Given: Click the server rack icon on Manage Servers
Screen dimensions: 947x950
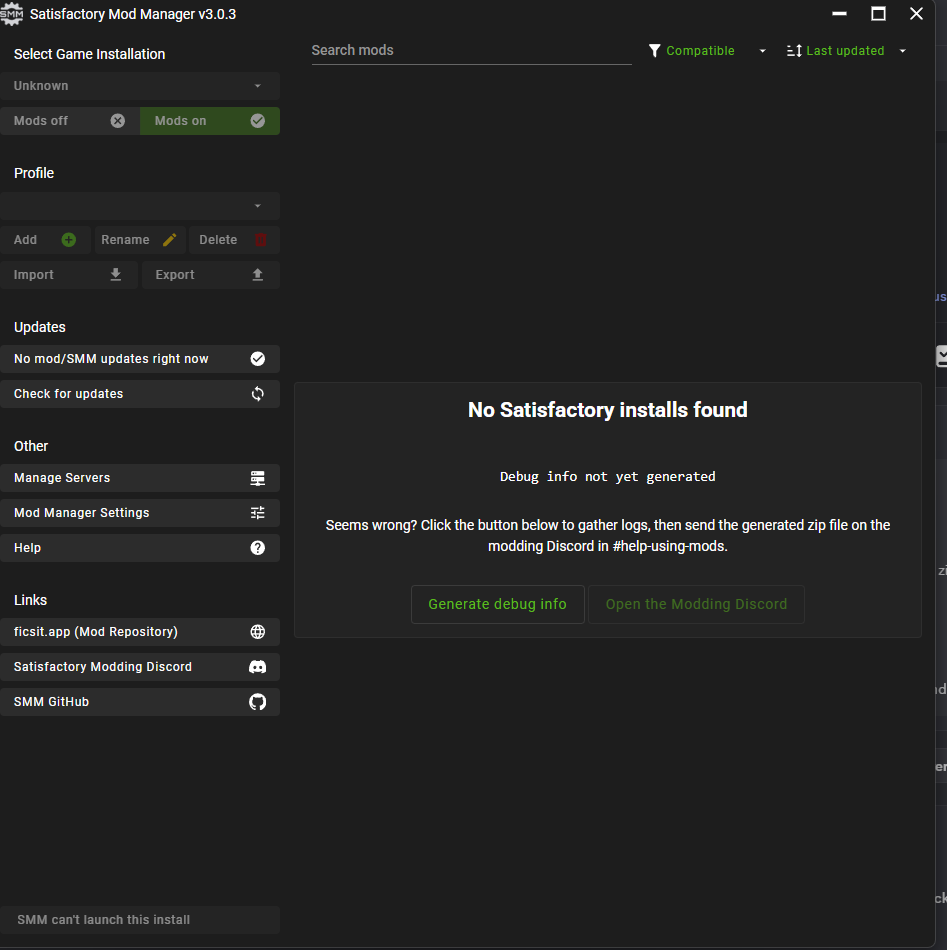Looking at the screenshot, I should [x=258, y=478].
